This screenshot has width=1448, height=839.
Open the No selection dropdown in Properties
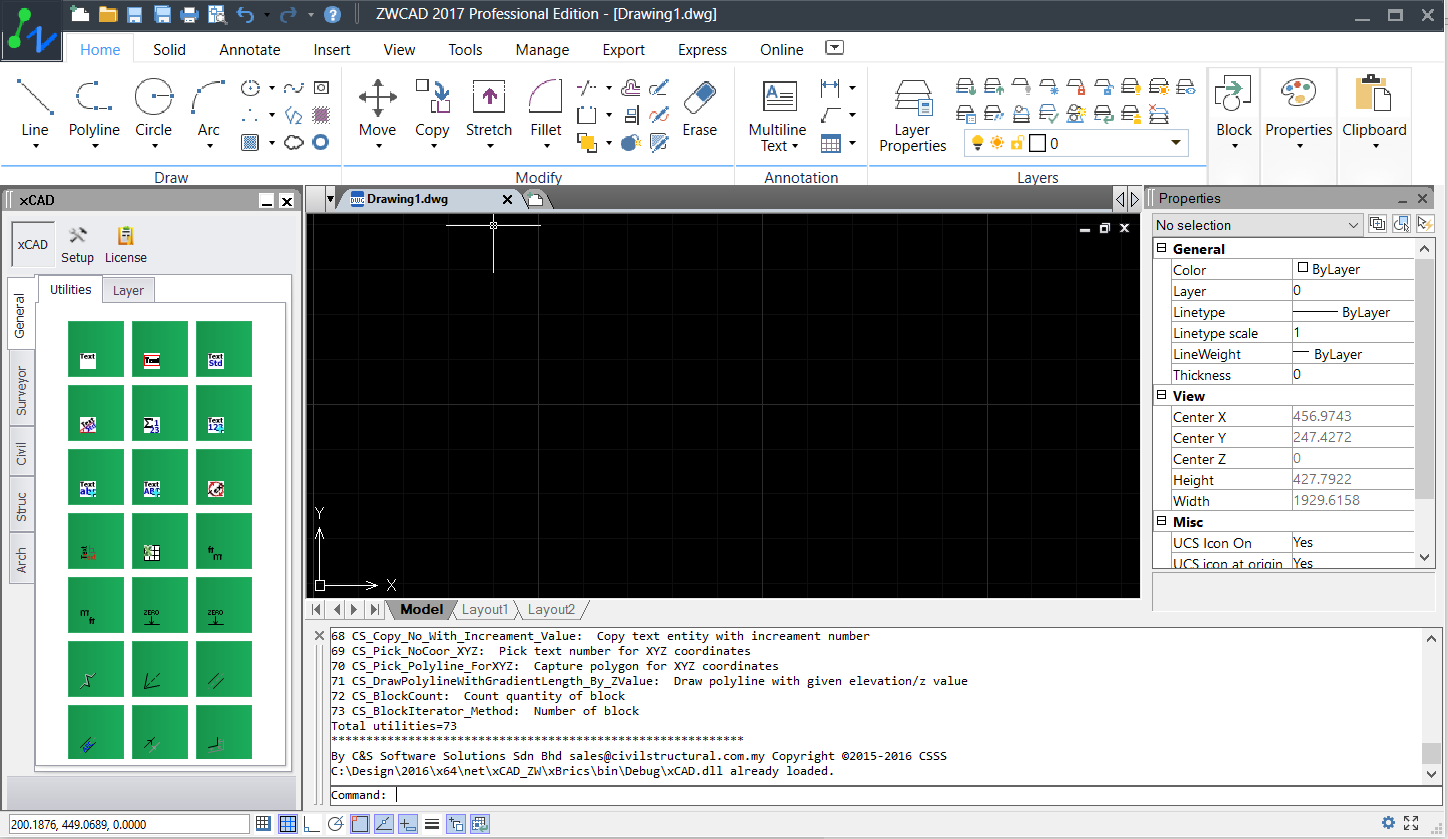1258,225
